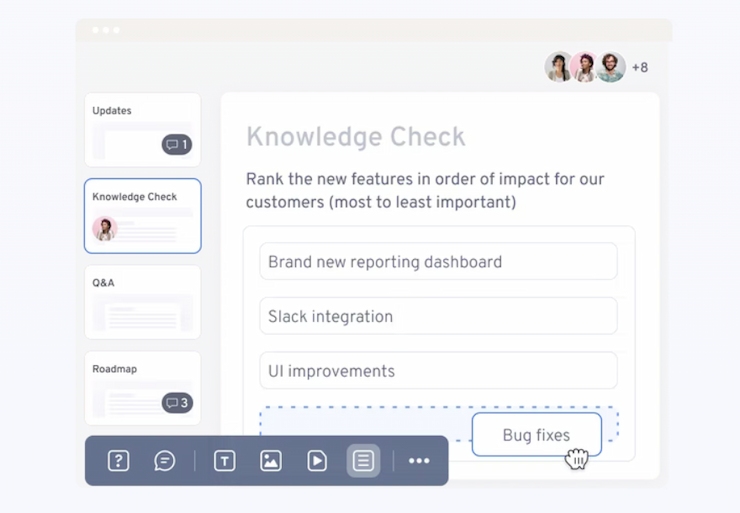The width and height of the screenshot is (740, 513).
Task: Select the Knowledge Check slide thumbnail
Action: pos(143,216)
